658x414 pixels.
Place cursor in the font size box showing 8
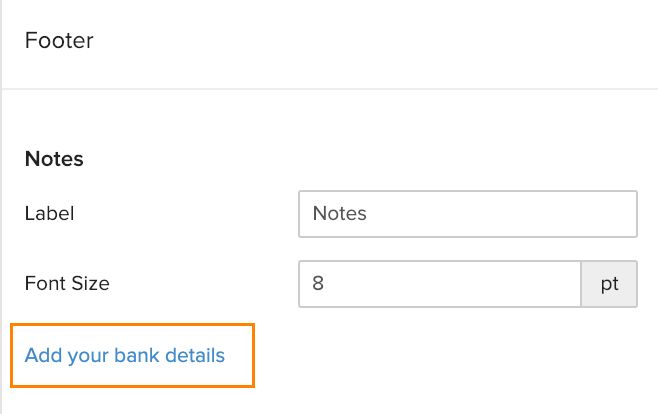439,283
